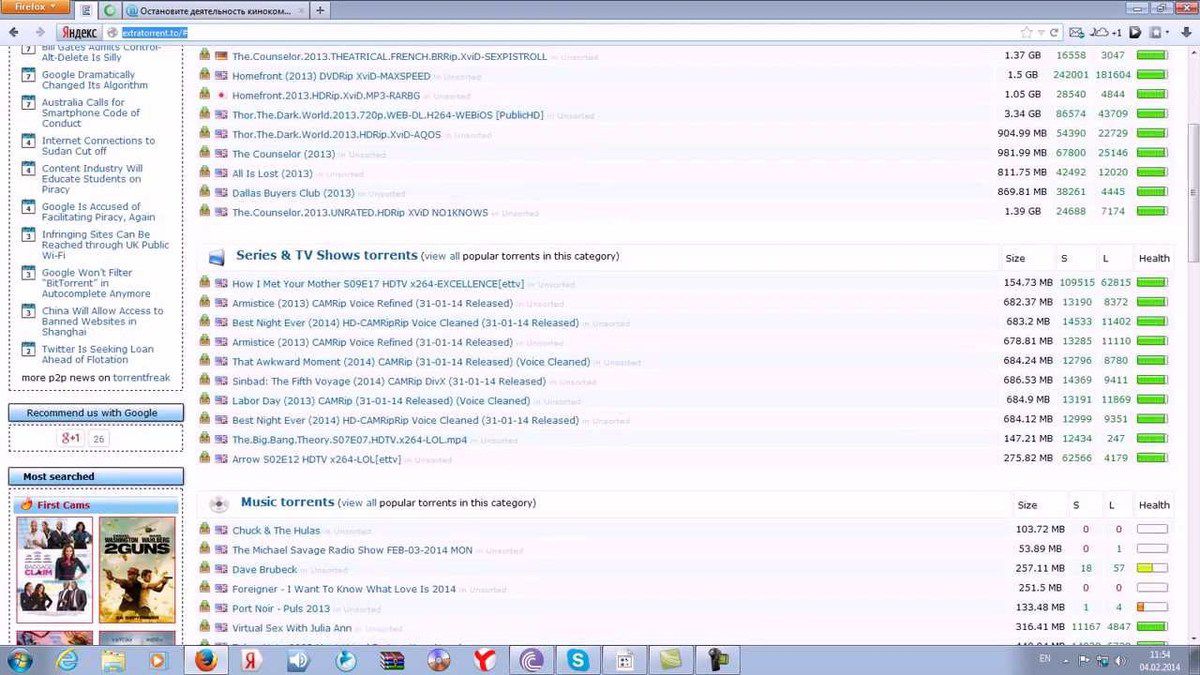This screenshot has height=675, width=1200.
Task: Open the downloads arrow icon
Action: pos(1186,32)
